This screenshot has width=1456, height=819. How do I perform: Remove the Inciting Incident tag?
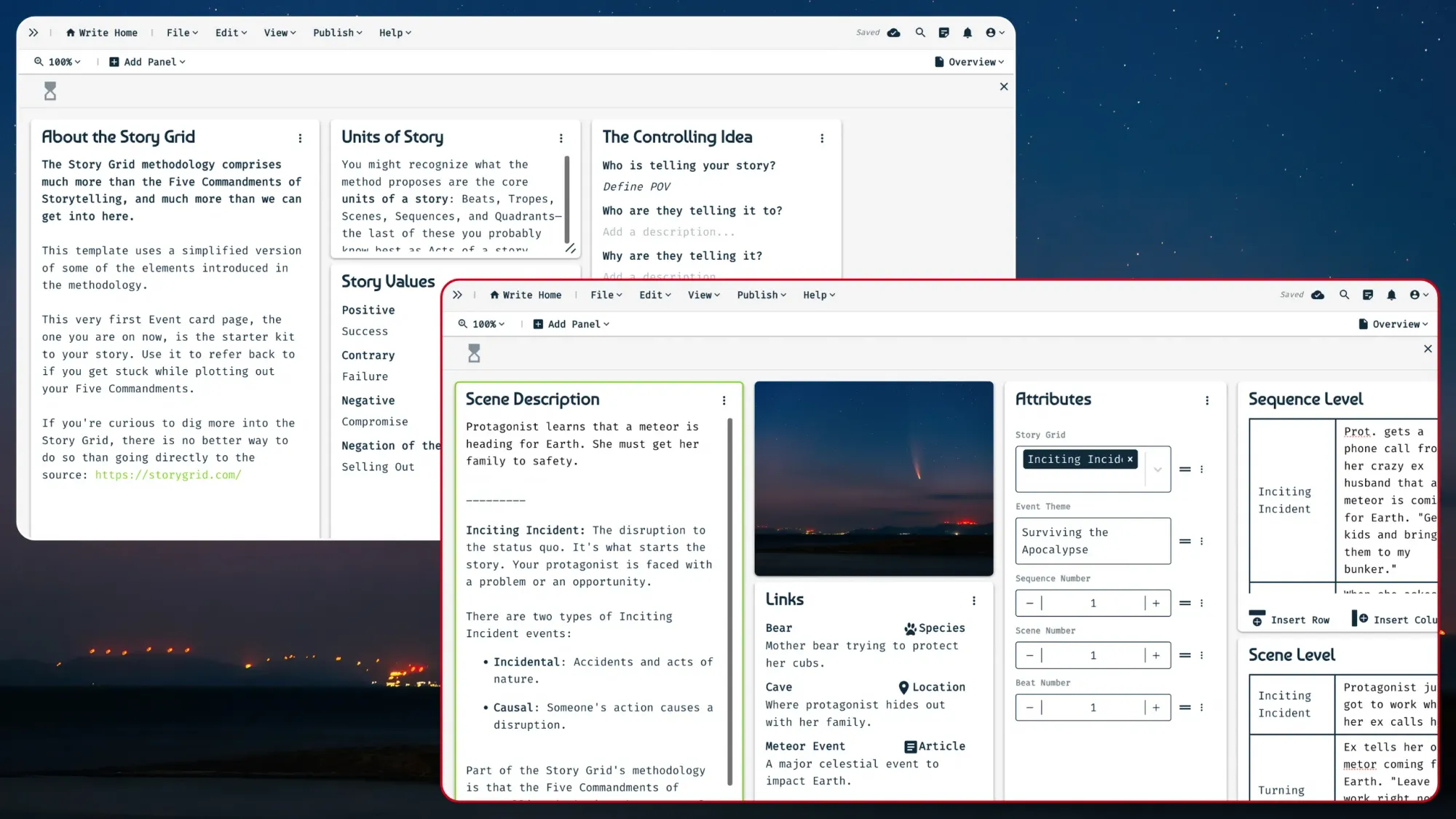point(1130,459)
